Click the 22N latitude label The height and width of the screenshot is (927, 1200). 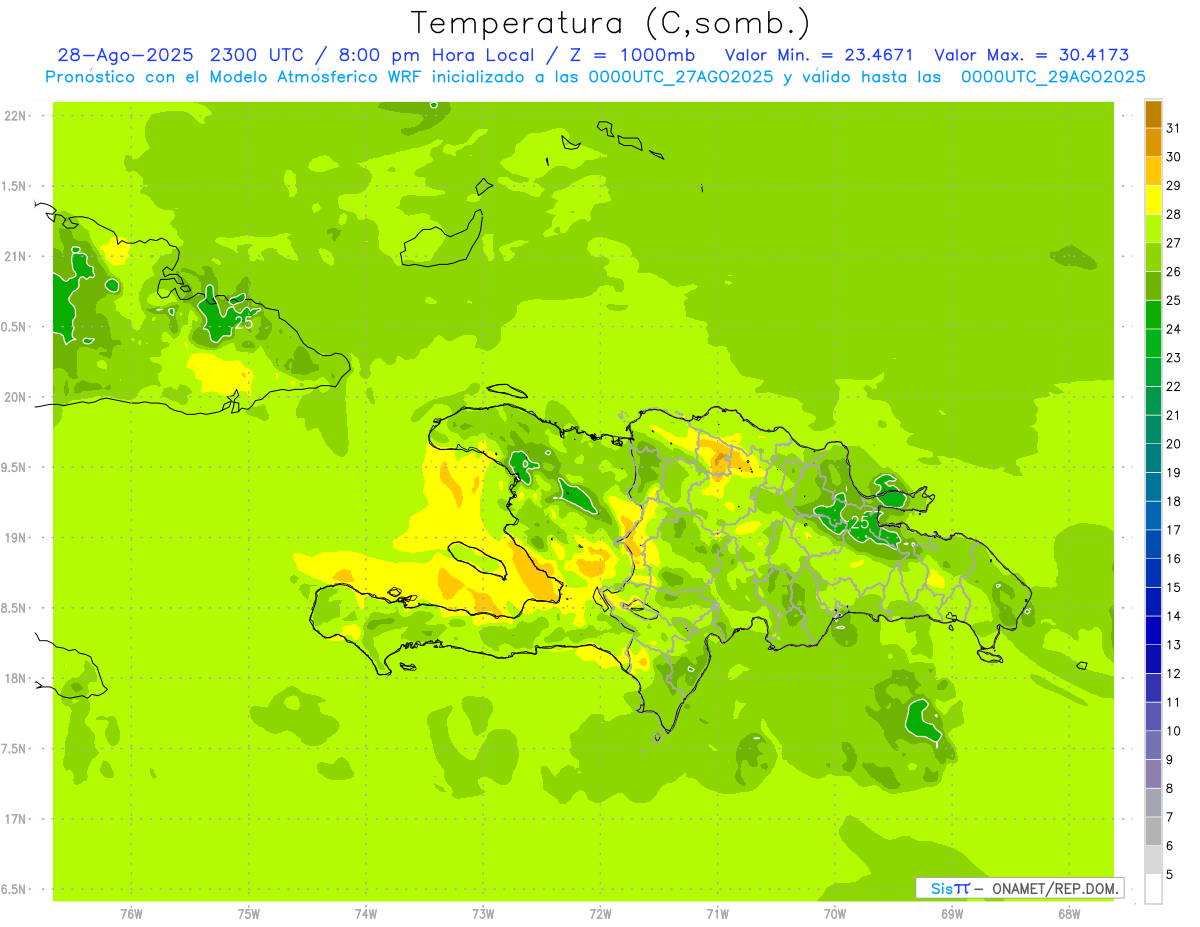point(16,116)
